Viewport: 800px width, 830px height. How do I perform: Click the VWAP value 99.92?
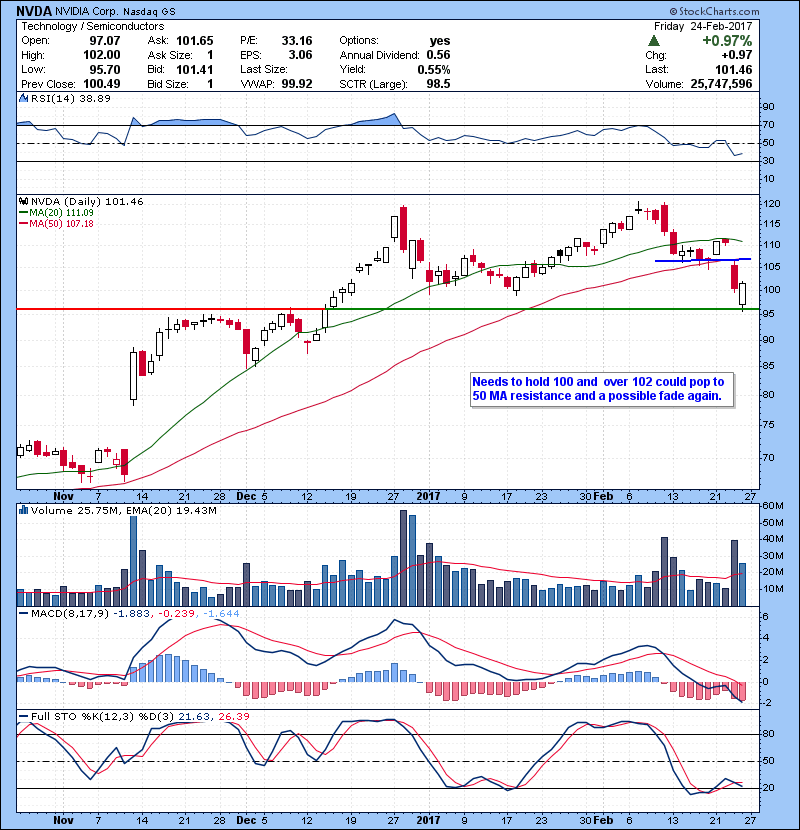(297, 84)
